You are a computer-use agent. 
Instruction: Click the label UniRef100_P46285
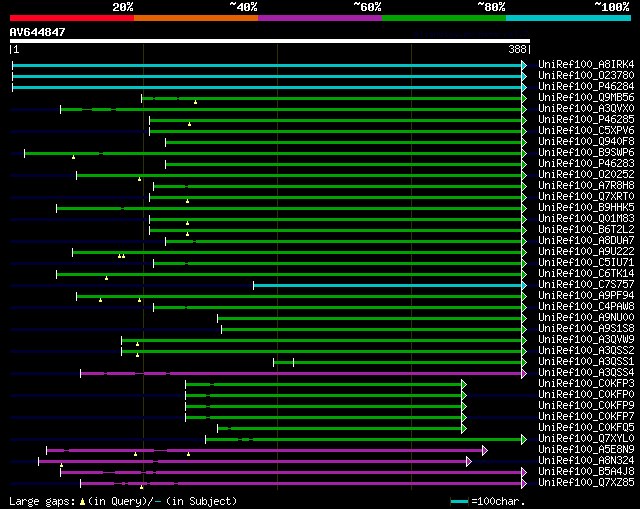pyautogui.click(x=586, y=120)
